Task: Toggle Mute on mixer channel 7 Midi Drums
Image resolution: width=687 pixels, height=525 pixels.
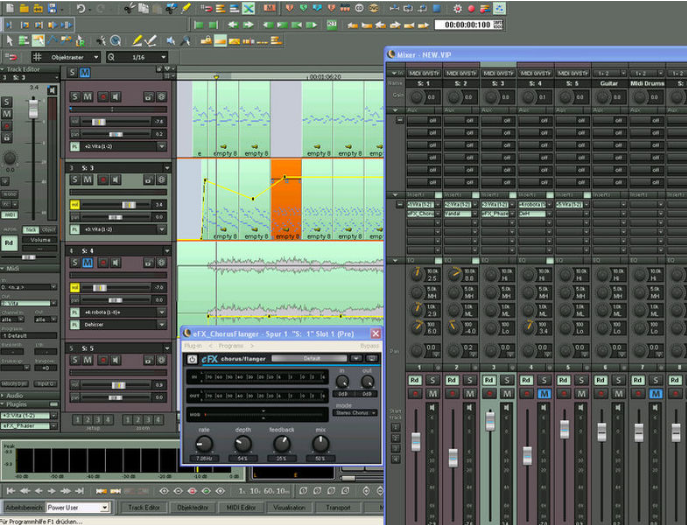Action: click(x=656, y=394)
